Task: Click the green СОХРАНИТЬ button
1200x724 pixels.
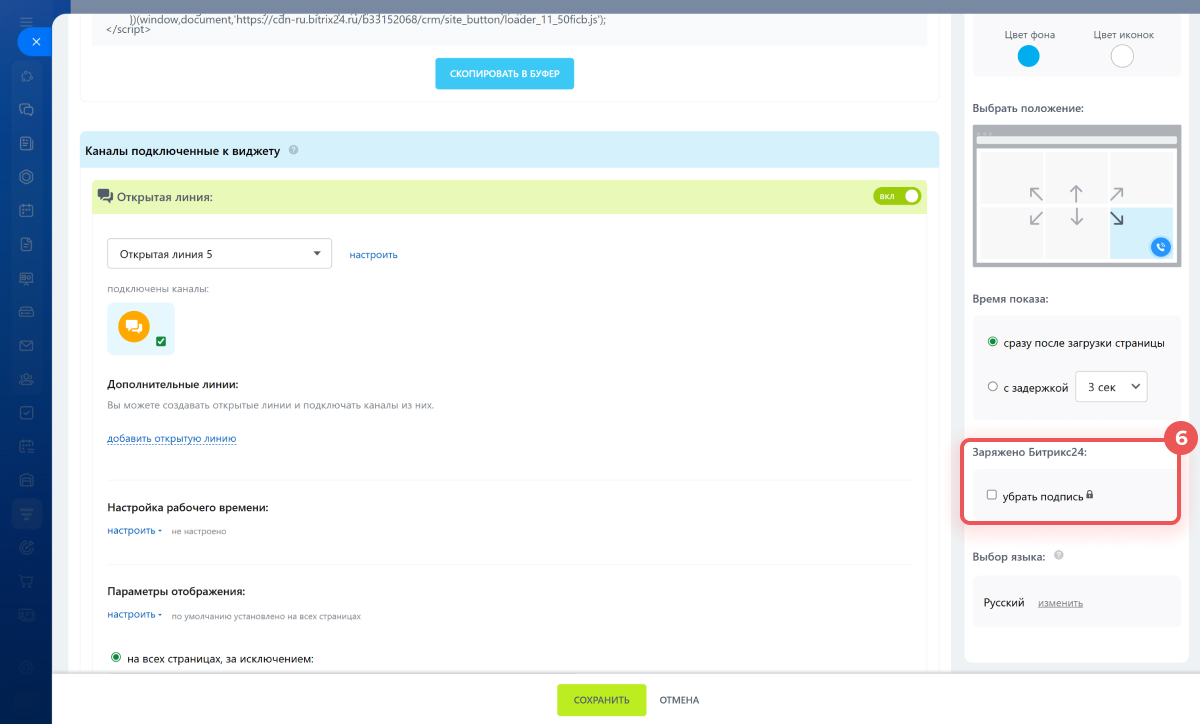Action: [602, 700]
